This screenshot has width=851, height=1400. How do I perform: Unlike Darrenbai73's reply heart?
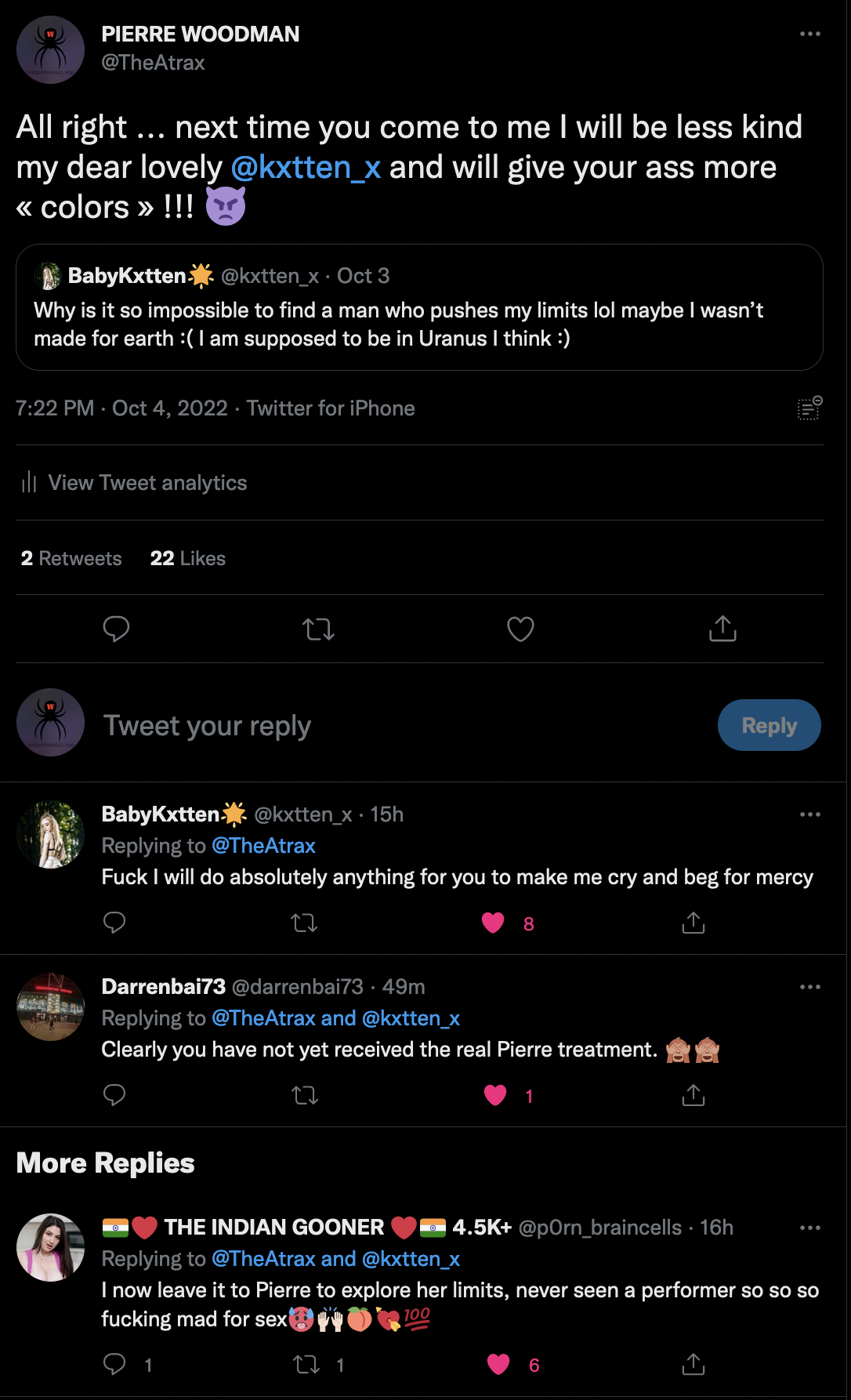click(495, 1095)
